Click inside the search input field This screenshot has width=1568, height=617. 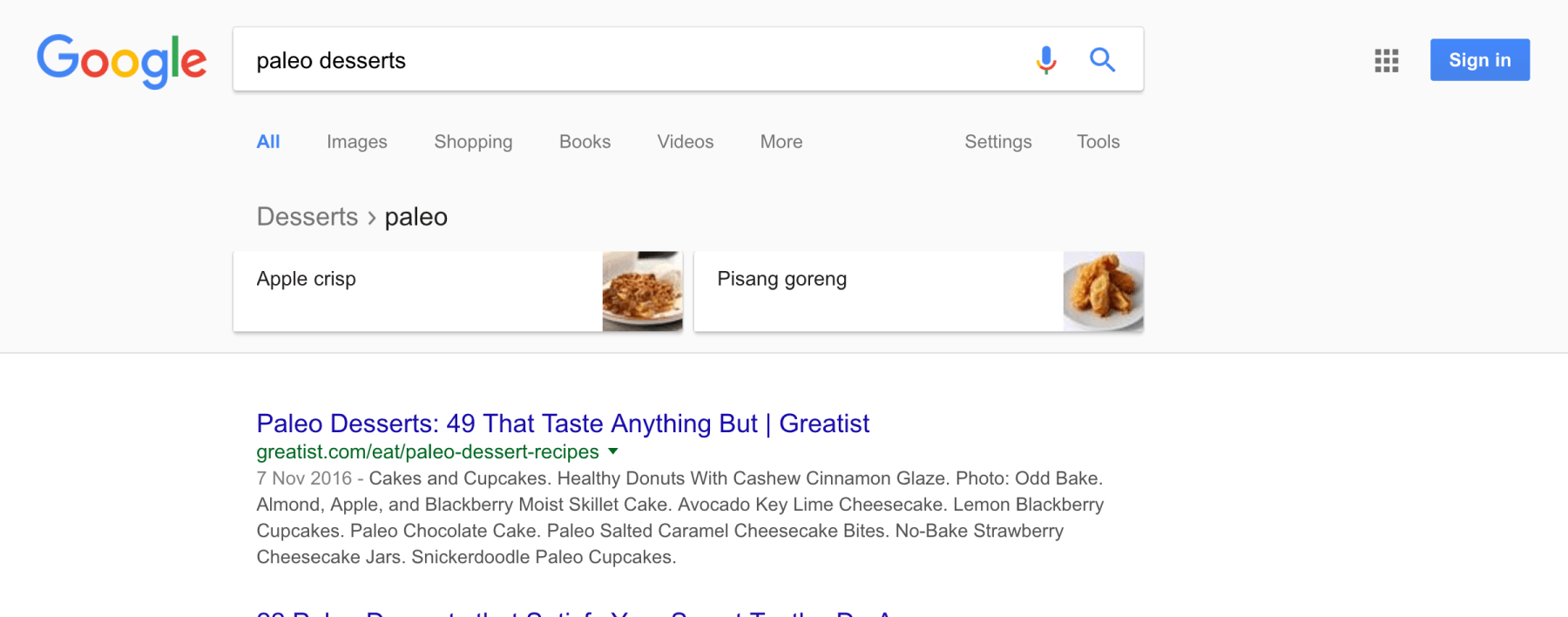(x=610, y=60)
